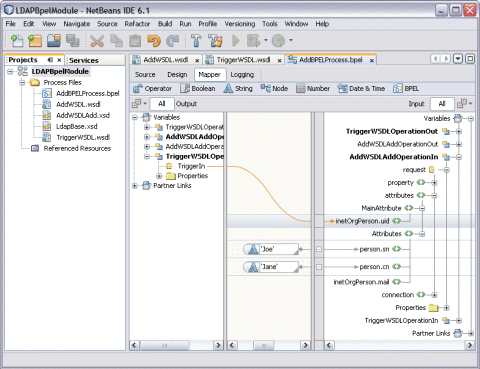Switch to the Services panel tab

click(x=84, y=60)
